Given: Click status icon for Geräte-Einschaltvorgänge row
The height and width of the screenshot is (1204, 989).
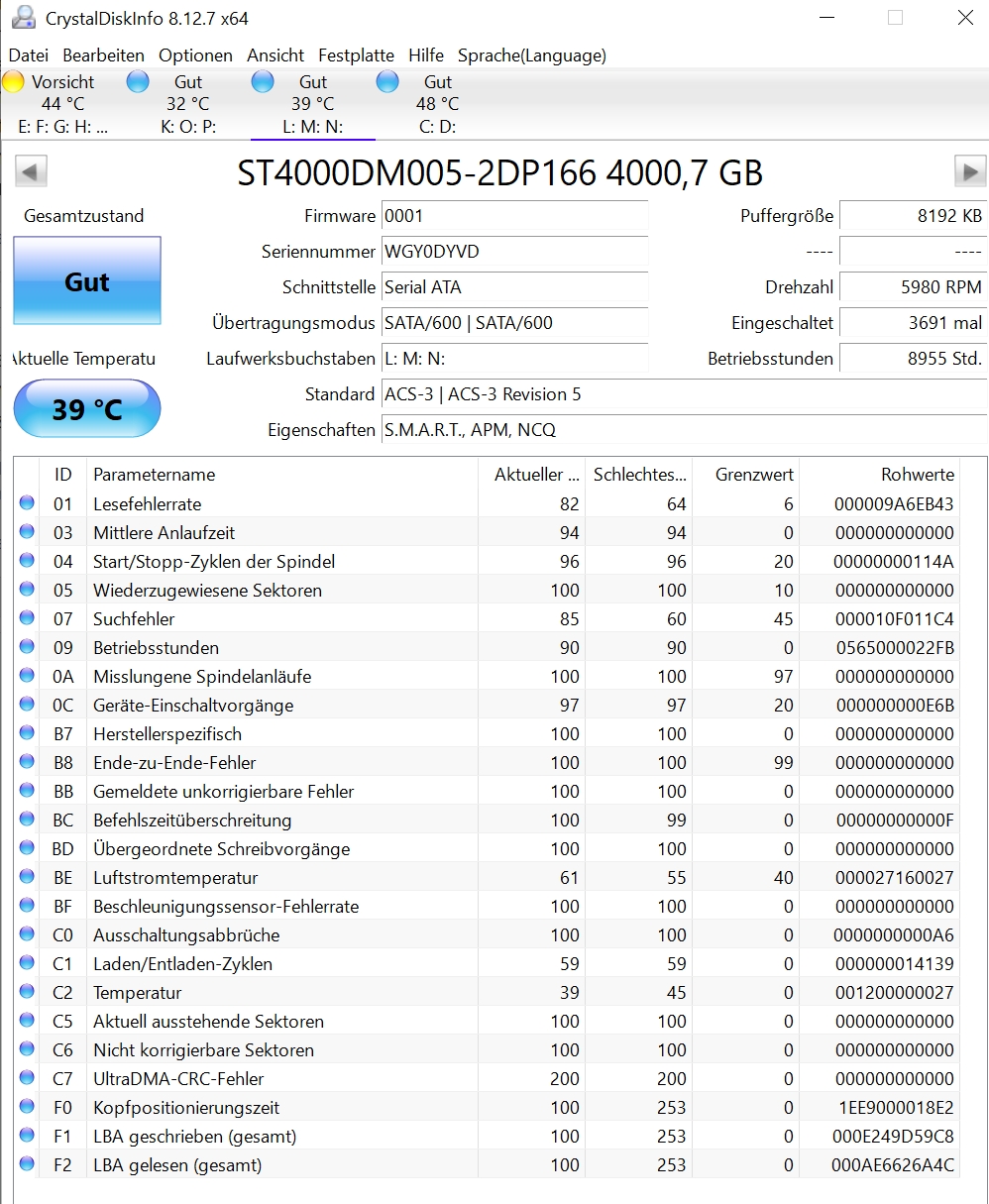Looking at the screenshot, I should pyautogui.click(x=27, y=705).
